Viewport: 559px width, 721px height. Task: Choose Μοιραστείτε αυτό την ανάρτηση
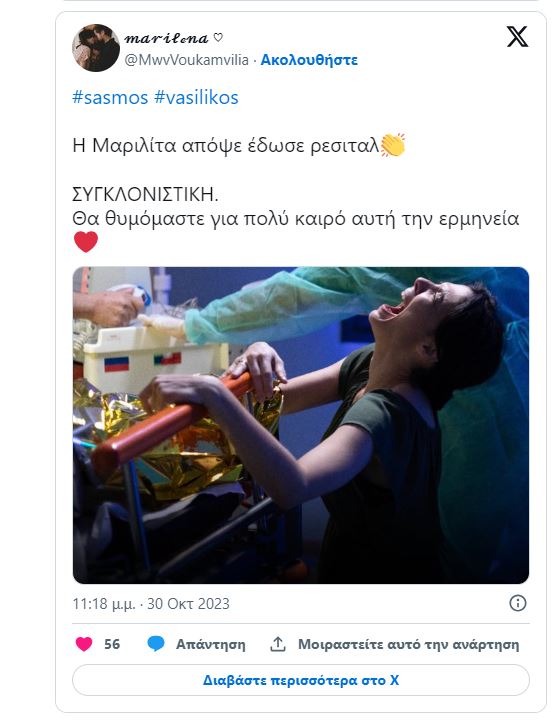[x=409, y=644]
